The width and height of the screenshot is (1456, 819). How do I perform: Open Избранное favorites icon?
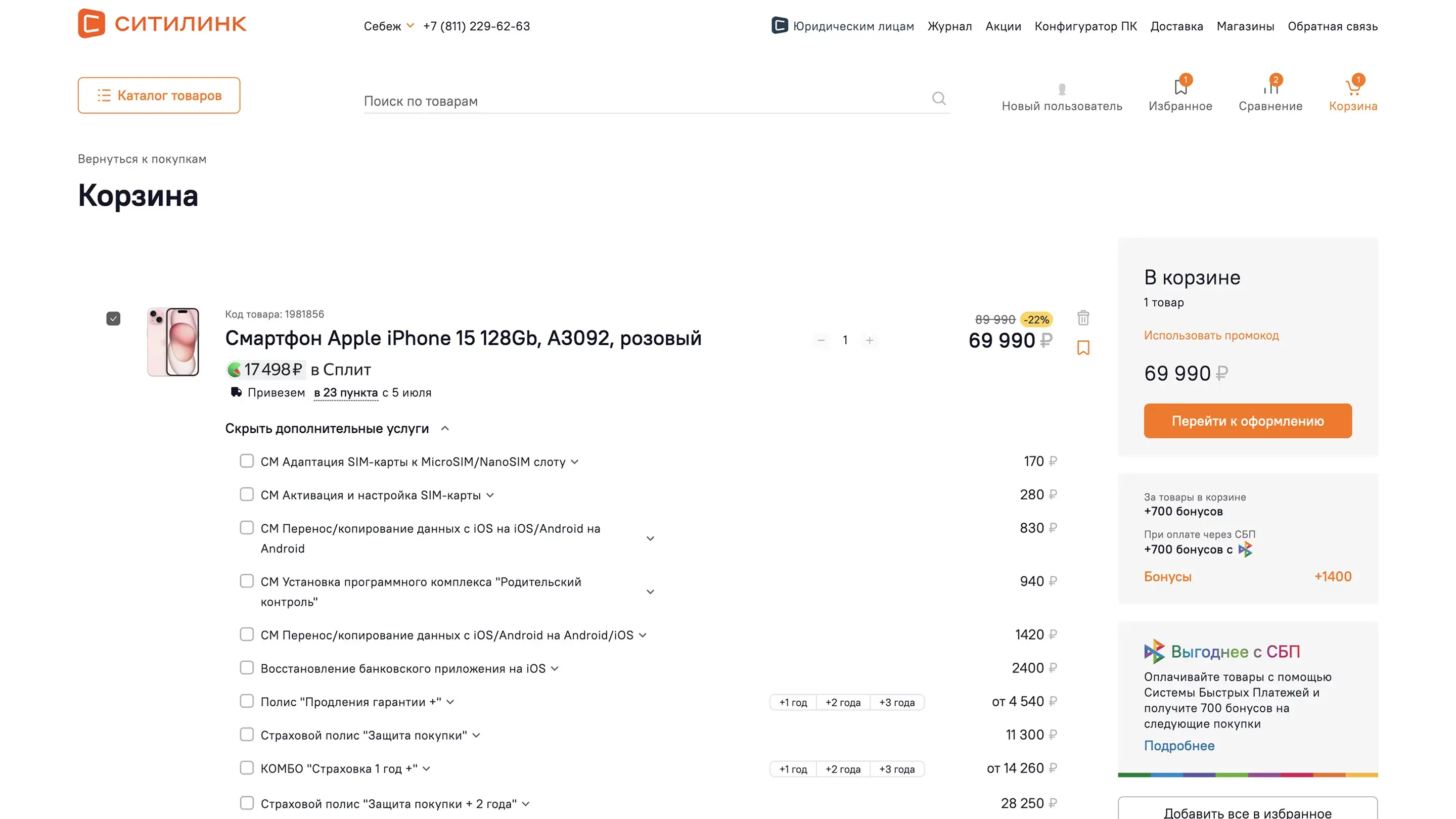[x=1180, y=87]
